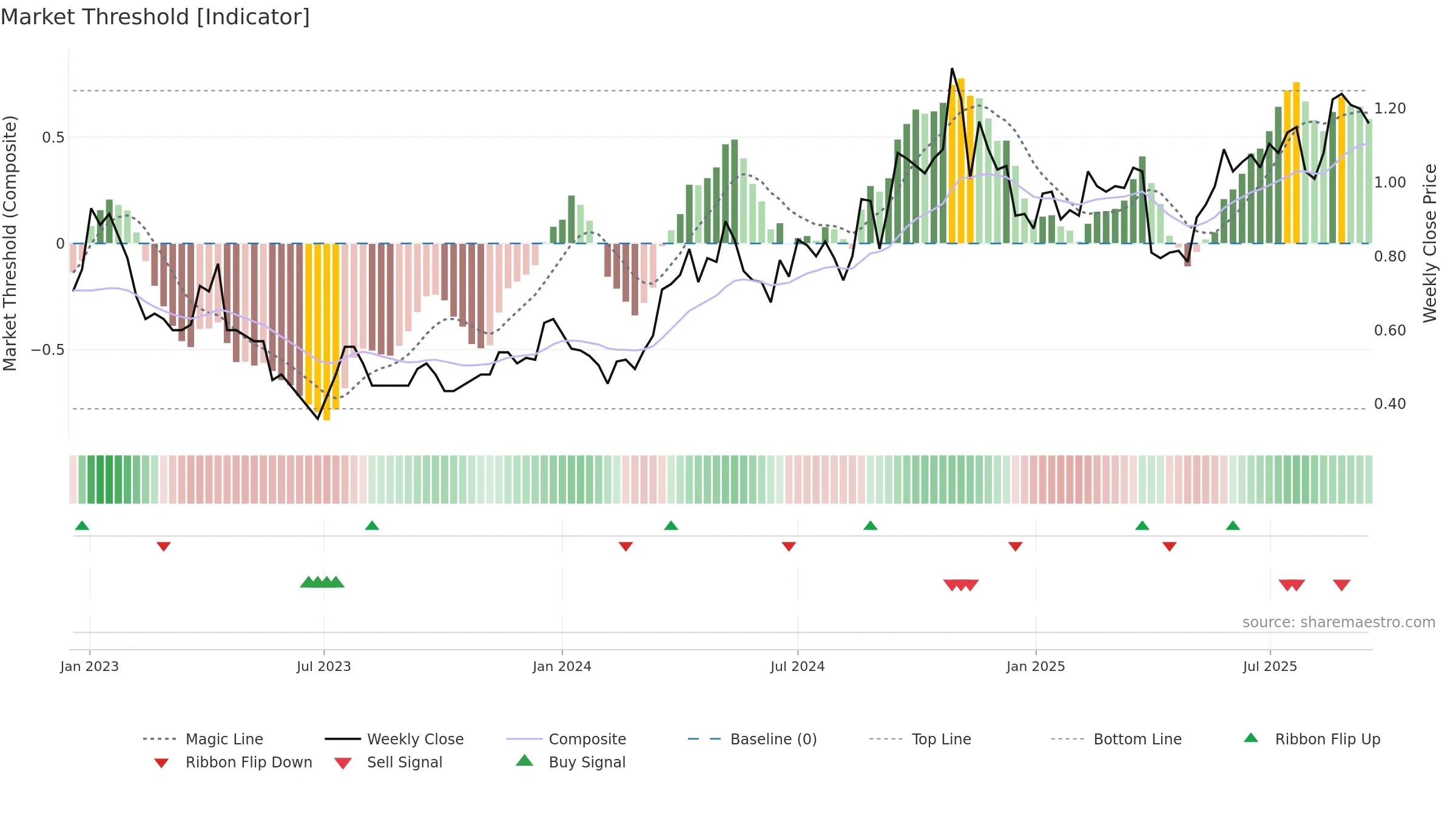
Task: Click the green flip-up triangle around August 2024
Action: click(x=871, y=525)
